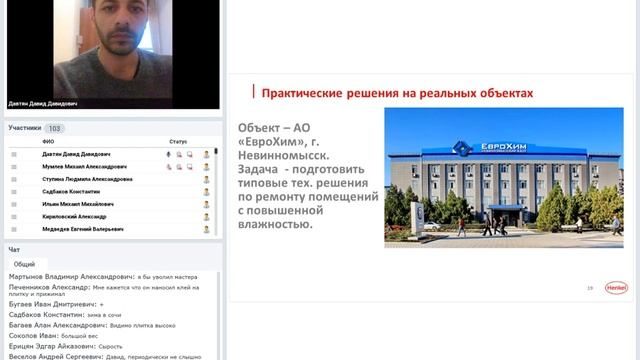Click user avatar icon for Кириловский Александр
This screenshot has height=360, width=640.
click(x=207, y=217)
